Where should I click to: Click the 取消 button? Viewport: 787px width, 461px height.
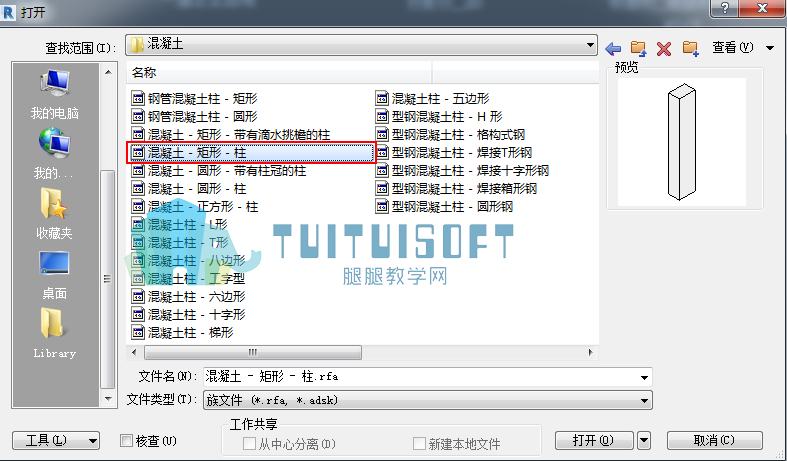point(715,441)
